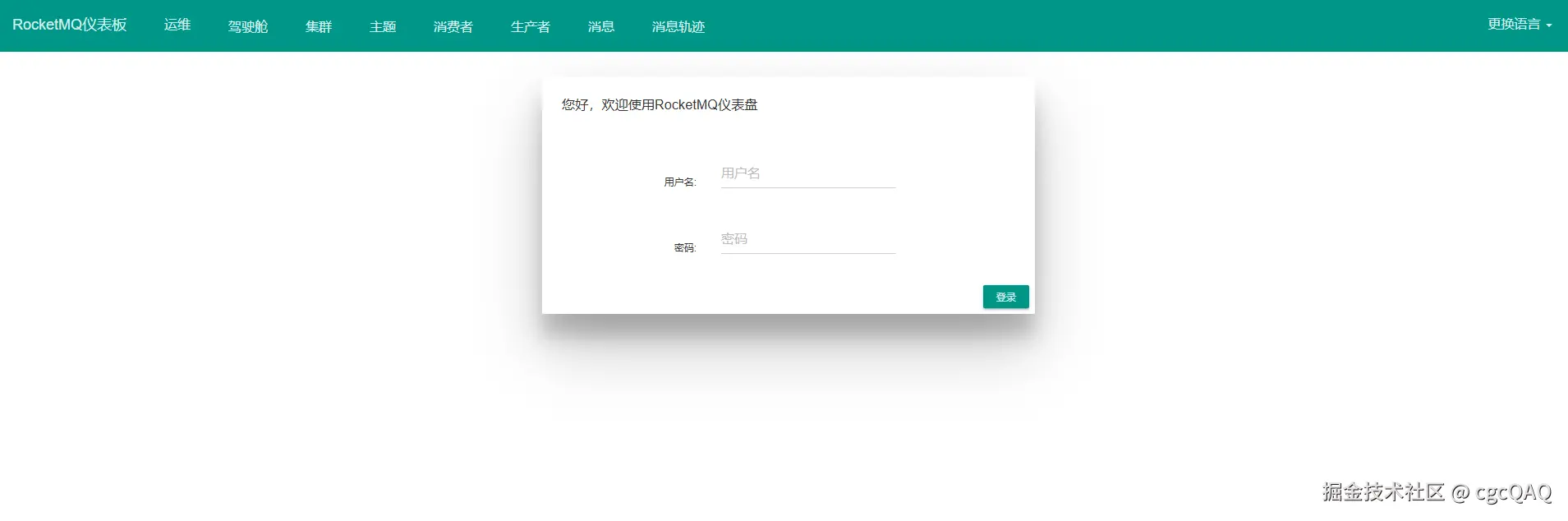This screenshot has width=1568, height=521.
Task: Click the 密码: field label
Action: 685,248
